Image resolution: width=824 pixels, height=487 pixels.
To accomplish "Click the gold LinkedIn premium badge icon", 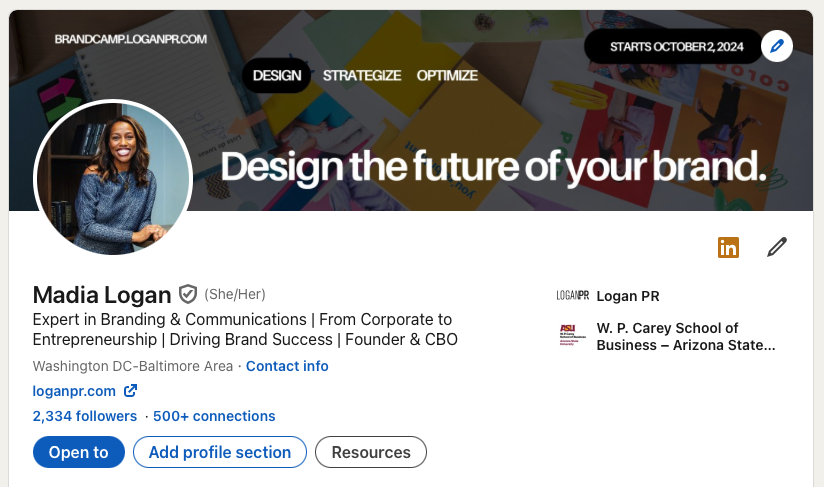I will point(728,247).
